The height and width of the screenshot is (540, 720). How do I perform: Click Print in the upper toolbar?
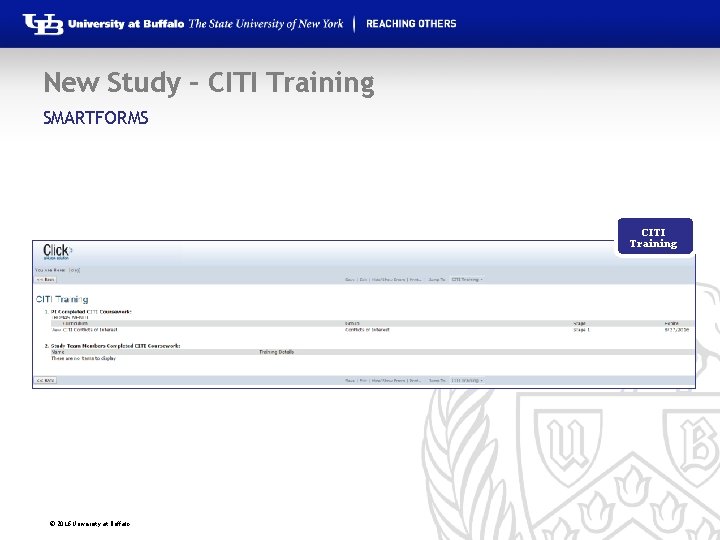pos(415,280)
